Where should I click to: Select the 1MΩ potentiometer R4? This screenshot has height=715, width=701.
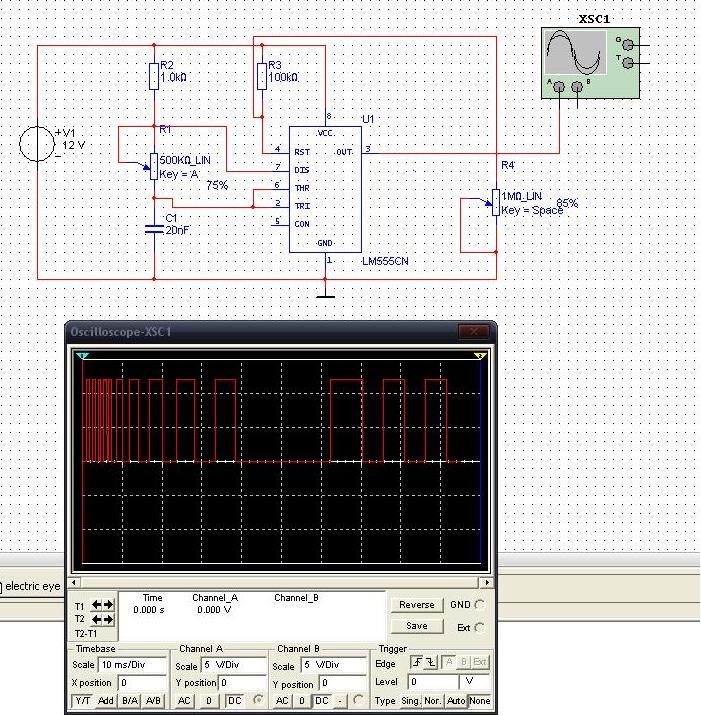496,203
